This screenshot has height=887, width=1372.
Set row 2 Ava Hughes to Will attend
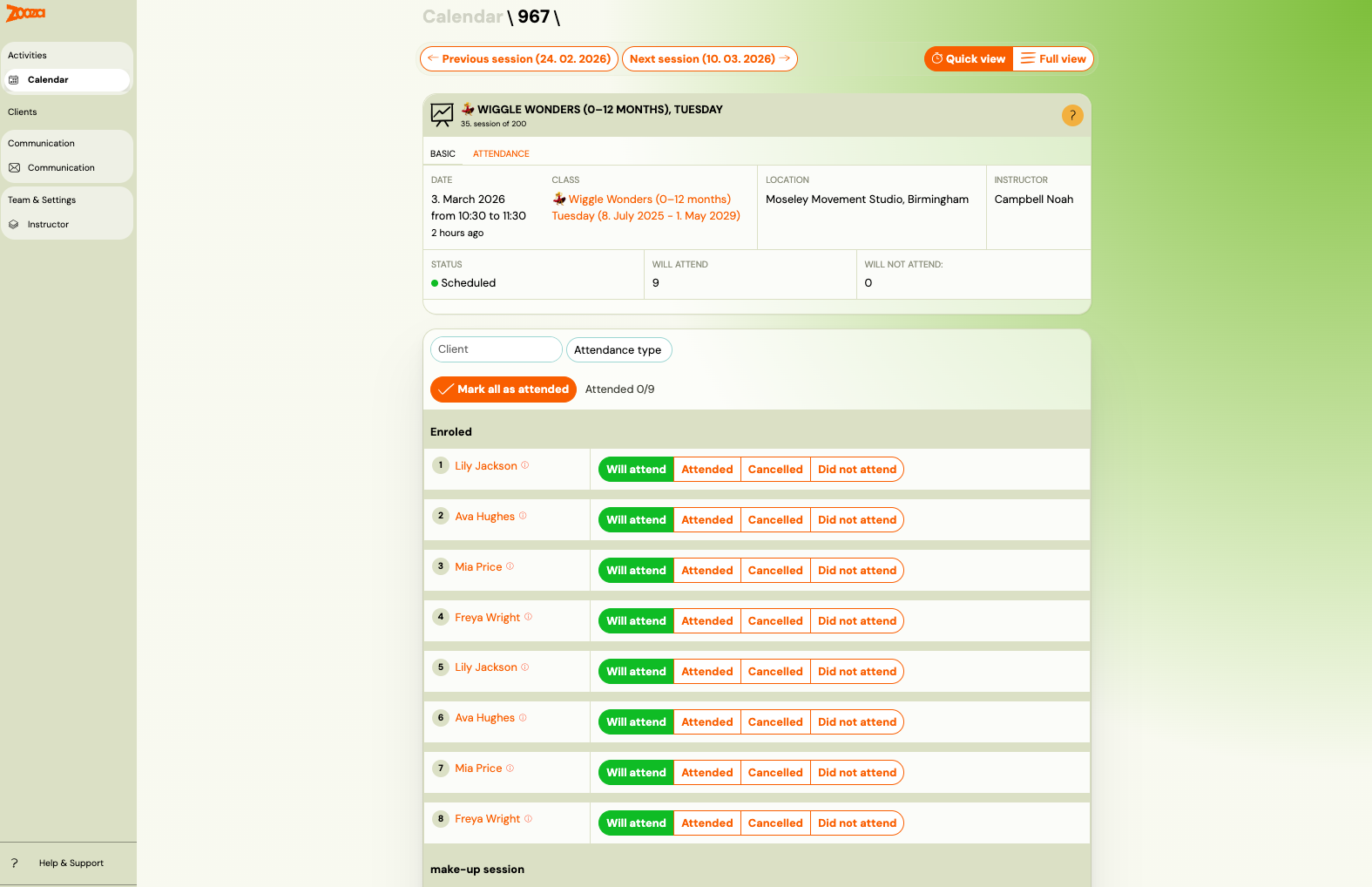637,520
